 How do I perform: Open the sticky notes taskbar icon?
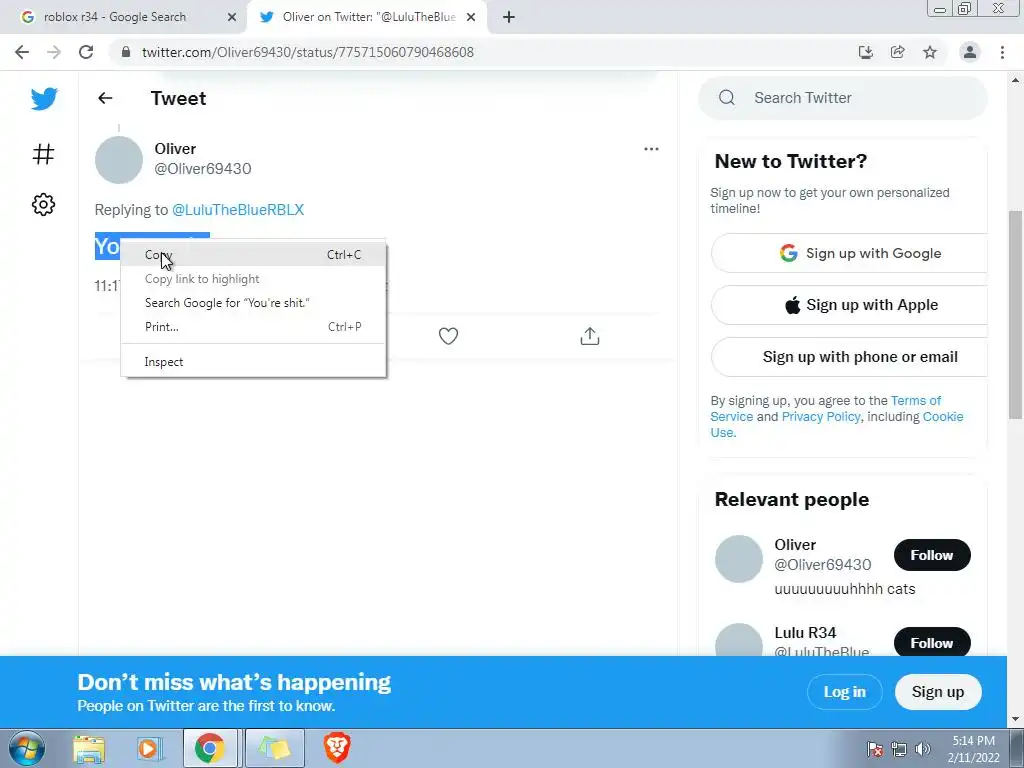pyautogui.click(x=274, y=748)
